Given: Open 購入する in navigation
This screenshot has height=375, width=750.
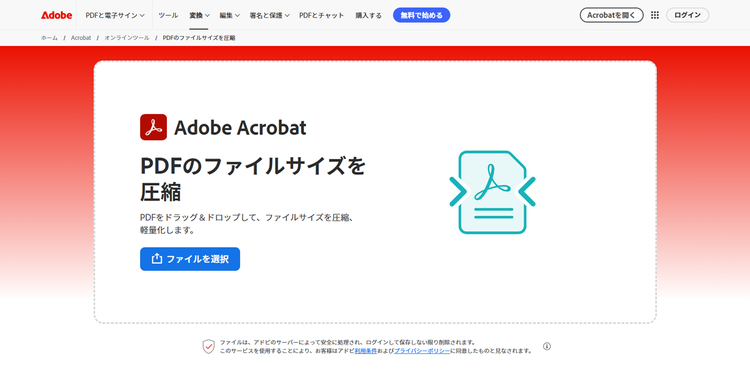Looking at the screenshot, I should click(368, 15).
